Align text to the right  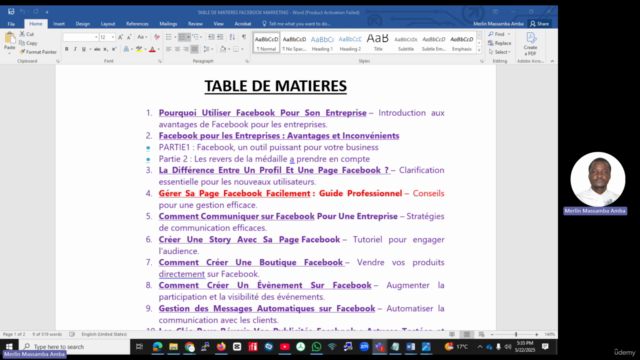(186, 49)
